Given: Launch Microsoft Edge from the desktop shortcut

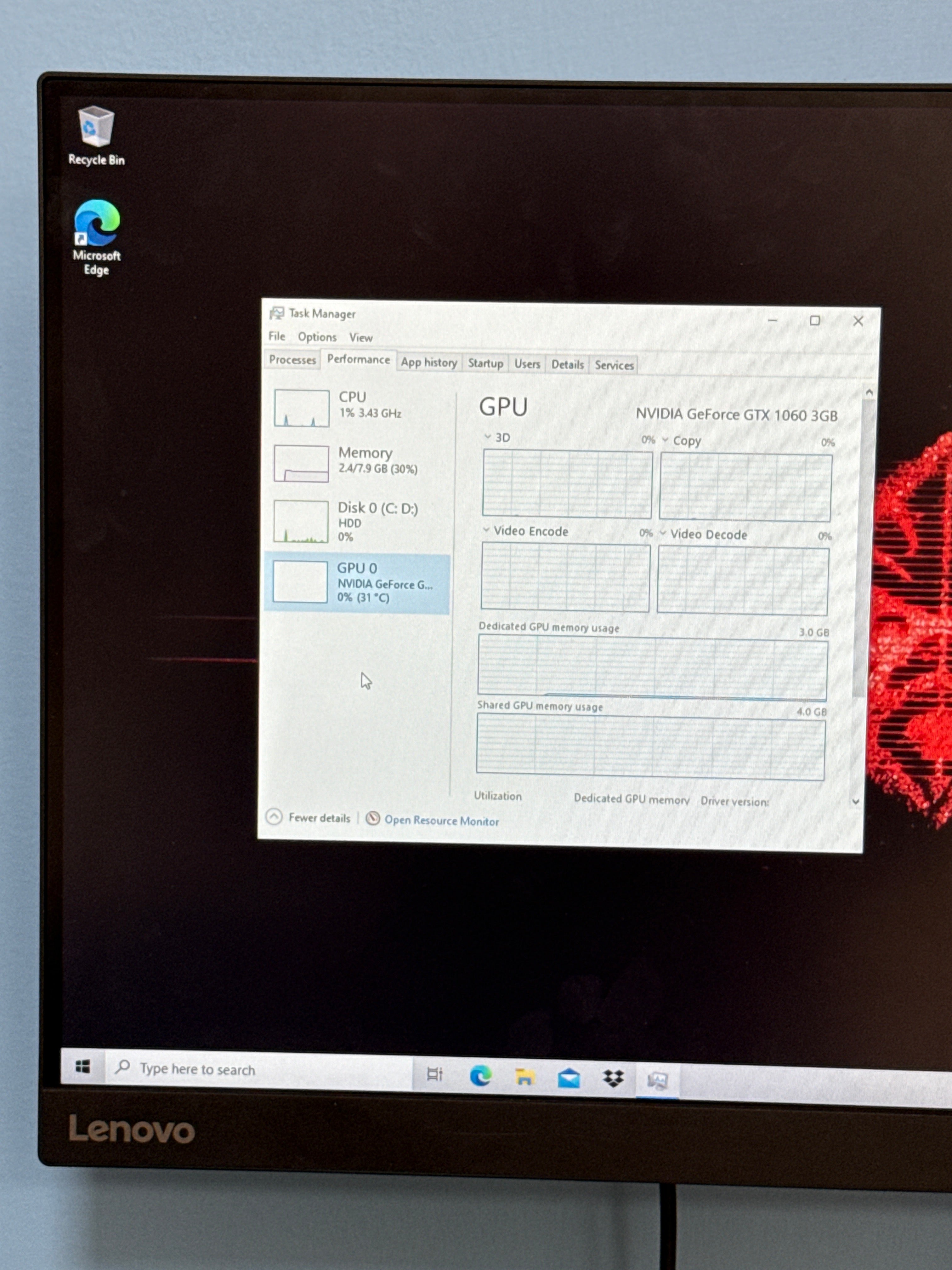Looking at the screenshot, I should (96, 237).
